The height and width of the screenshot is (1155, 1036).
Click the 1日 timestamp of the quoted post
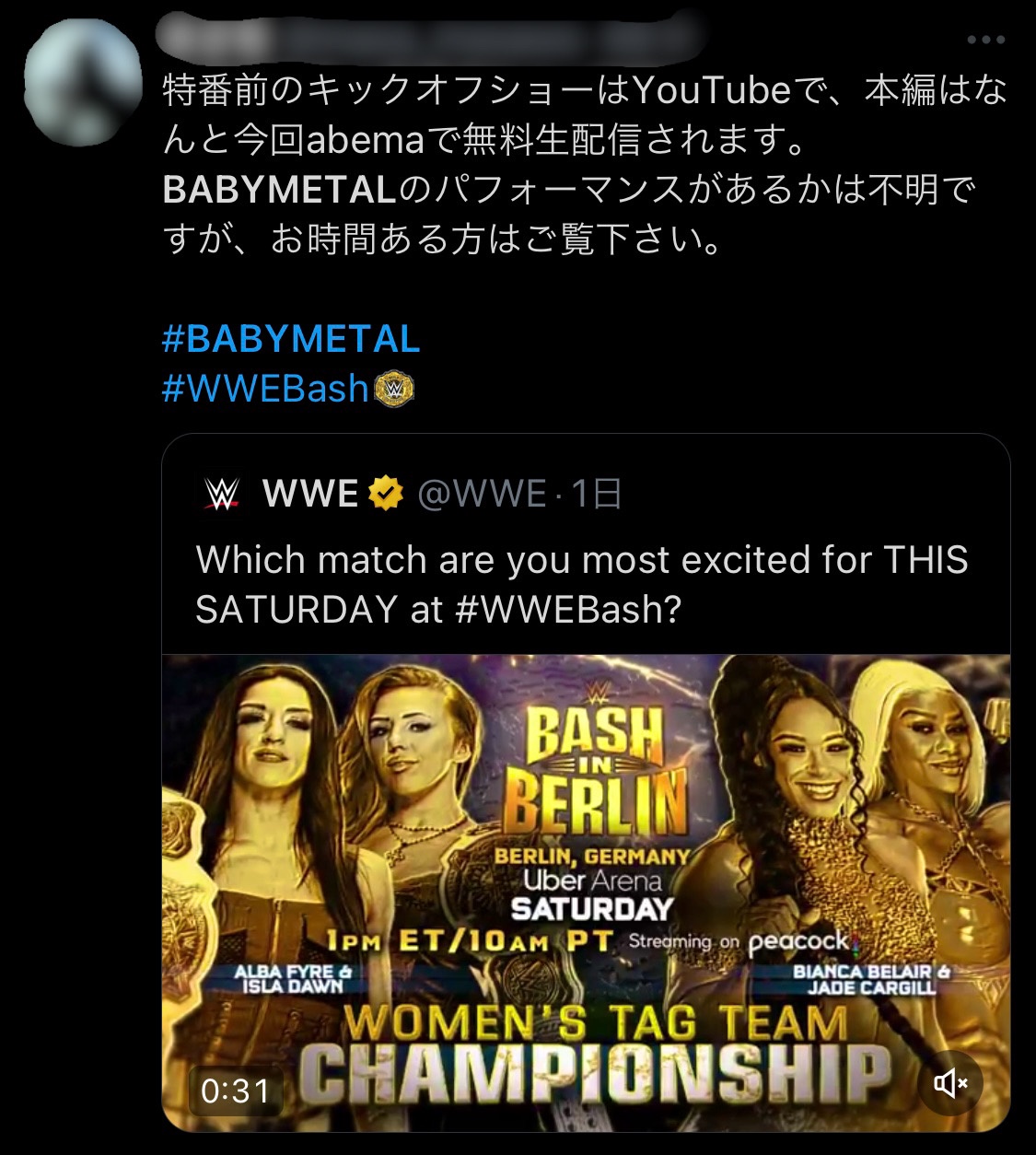(597, 495)
